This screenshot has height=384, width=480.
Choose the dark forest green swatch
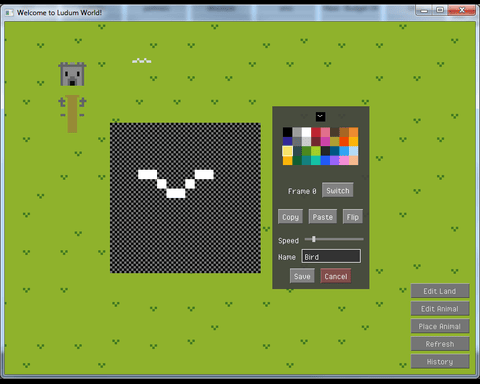(297, 160)
